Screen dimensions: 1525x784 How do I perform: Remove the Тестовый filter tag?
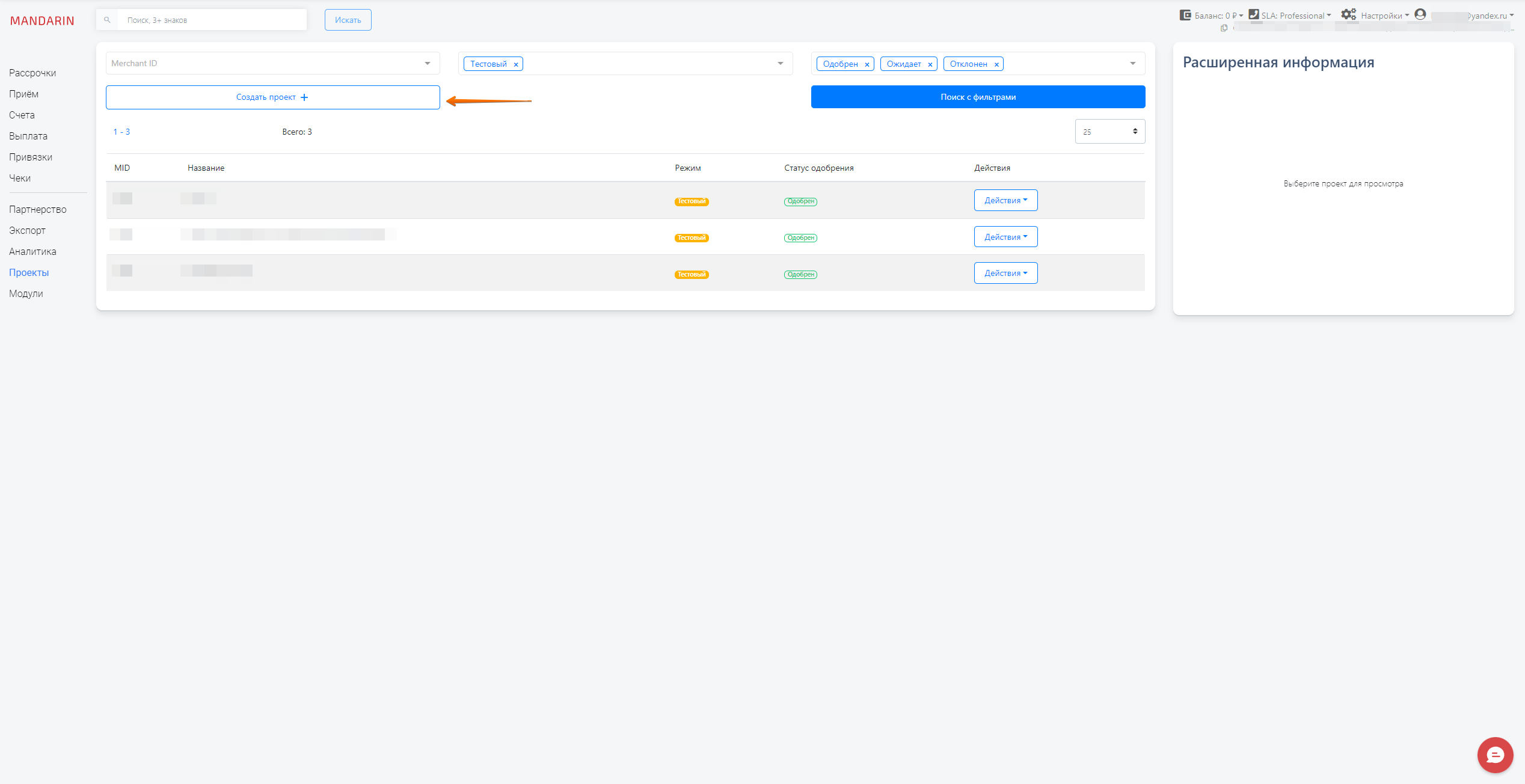pyautogui.click(x=516, y=64)
